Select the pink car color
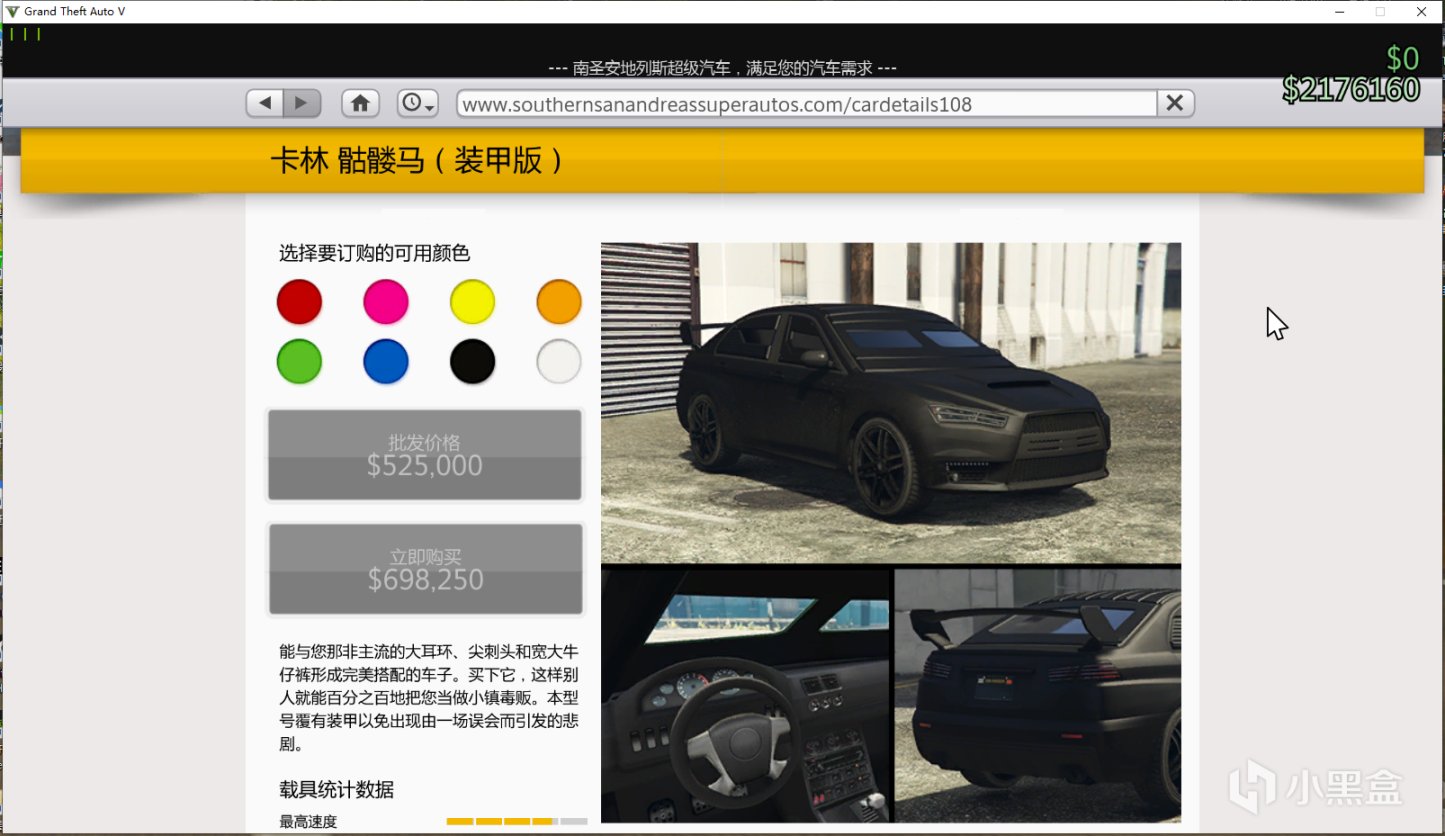The image size is (1445, 836). (386, 302)
